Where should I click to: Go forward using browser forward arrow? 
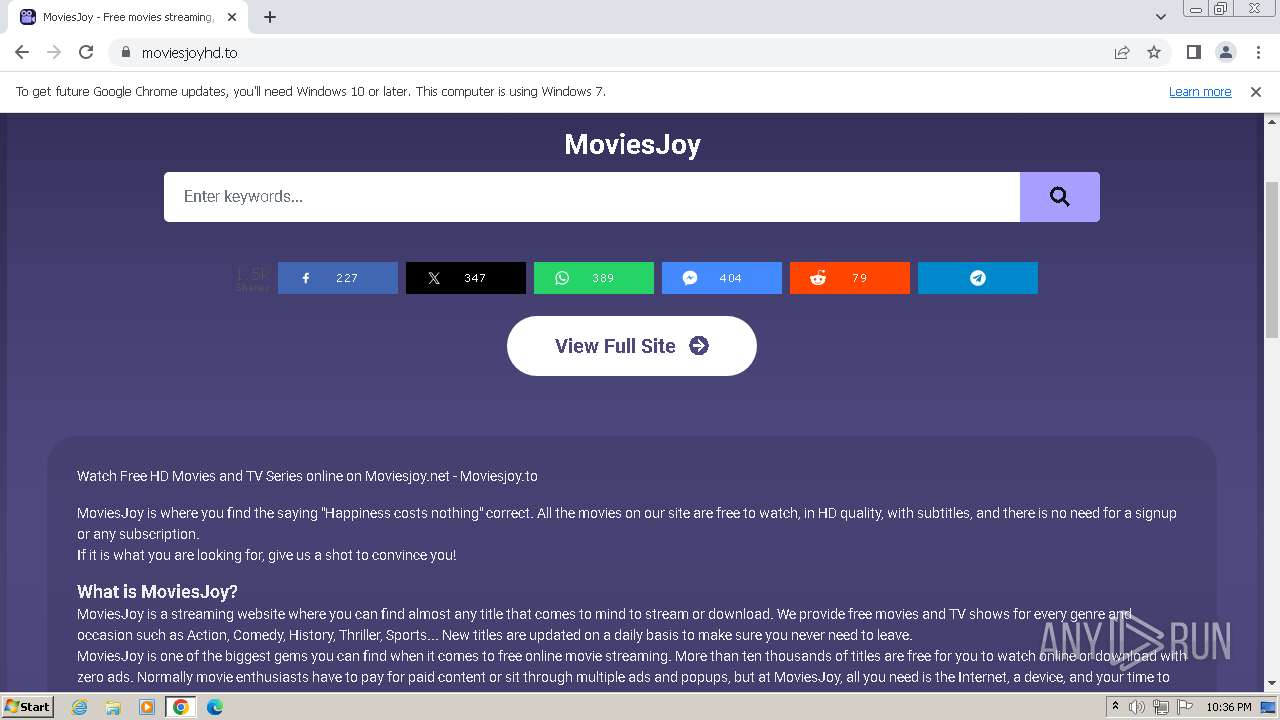pyautogui.click(x=54, y=52)
